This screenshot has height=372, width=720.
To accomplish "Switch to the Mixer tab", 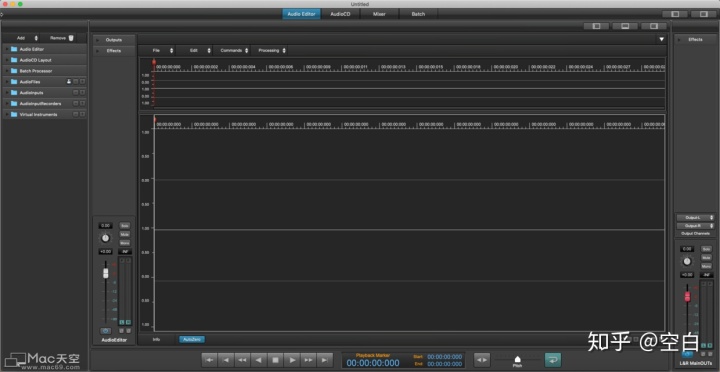I will (x=379, y=14).
